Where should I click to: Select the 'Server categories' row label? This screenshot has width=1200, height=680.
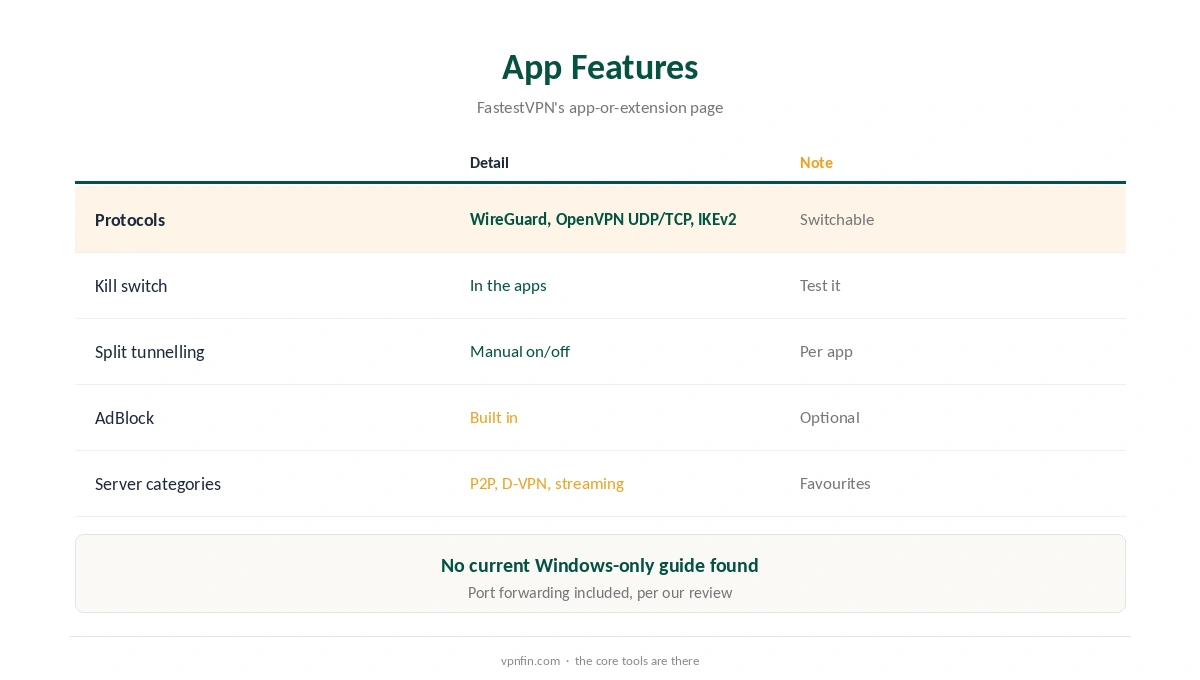pos(158,484)
